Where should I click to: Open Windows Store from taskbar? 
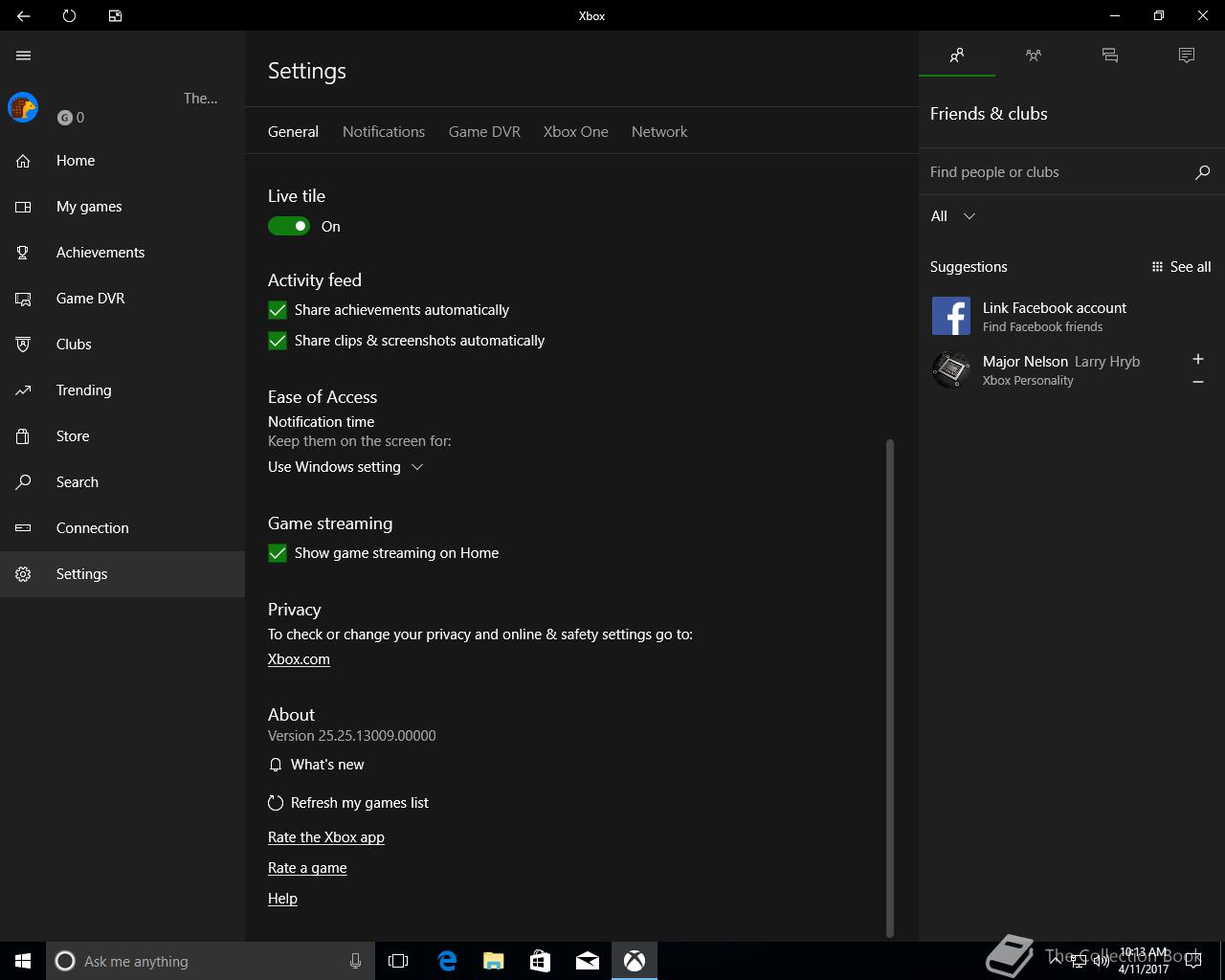pyautogui.click(x=540, y=961)
